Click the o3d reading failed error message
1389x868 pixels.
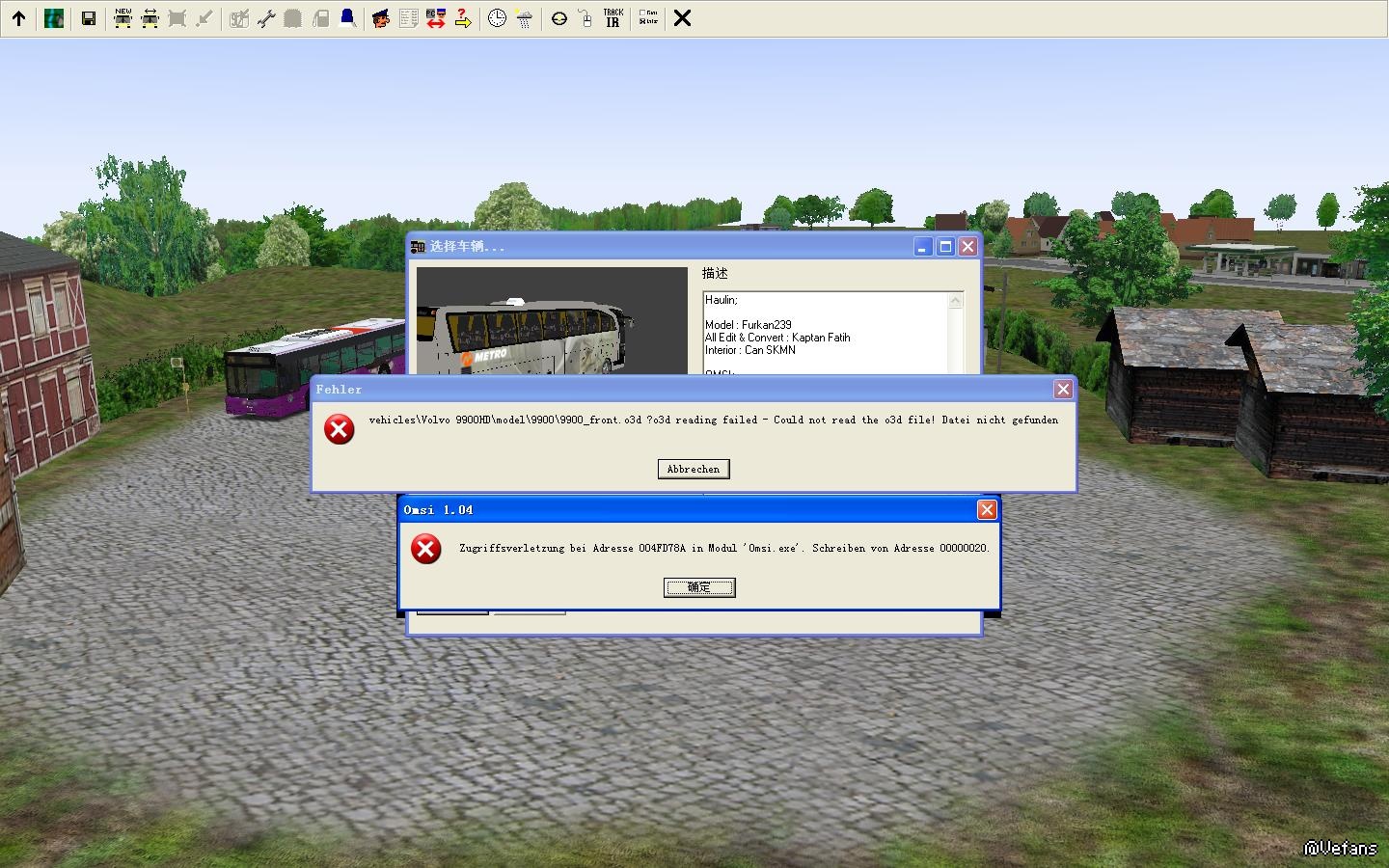[714, 420]
